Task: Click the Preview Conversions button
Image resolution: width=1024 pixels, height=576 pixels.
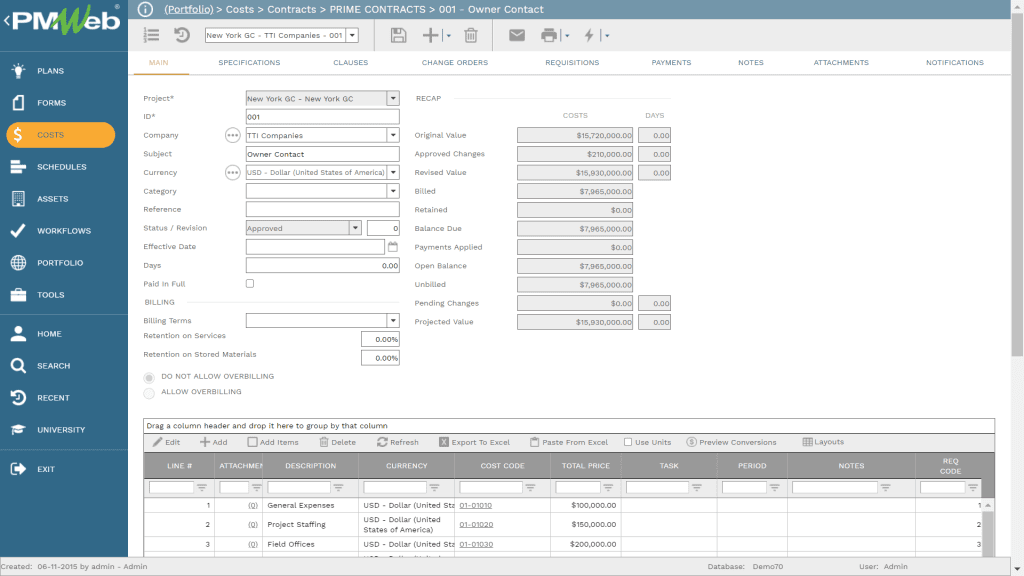Action: pos(731,442)
